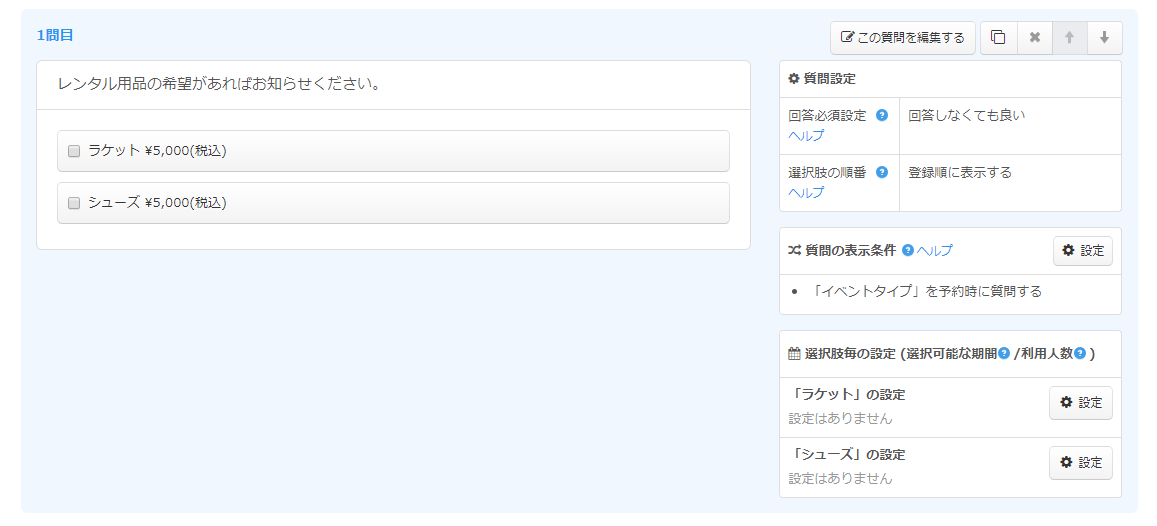Open the ヘルプ link under 回答必須設定
The image size is (1157, 526).
point(806,135)
